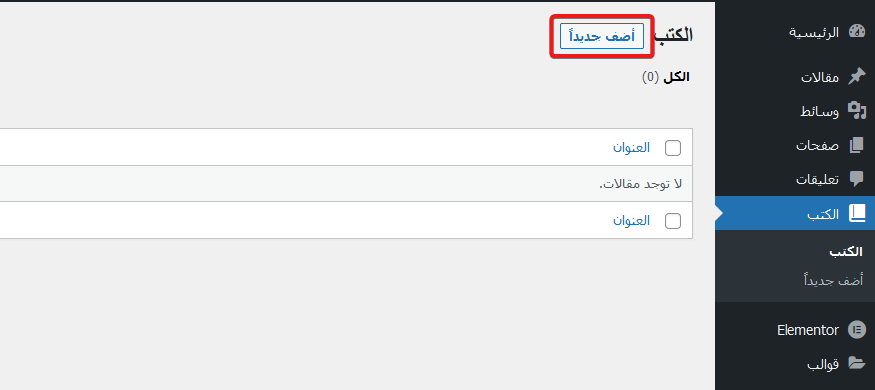Viewport: 875px width, 390px height.
Task: Click the لا توجد مقالات empty row
Action: pyautogui.click(x=346, y=184)
